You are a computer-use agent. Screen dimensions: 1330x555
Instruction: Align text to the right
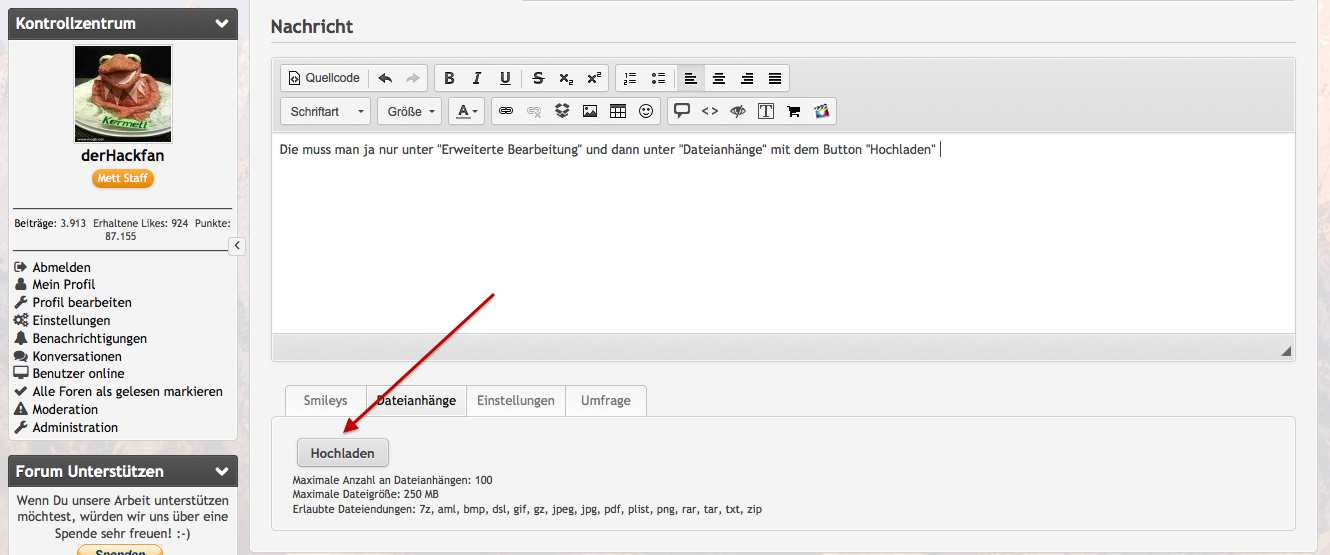(x=747, y=78)
